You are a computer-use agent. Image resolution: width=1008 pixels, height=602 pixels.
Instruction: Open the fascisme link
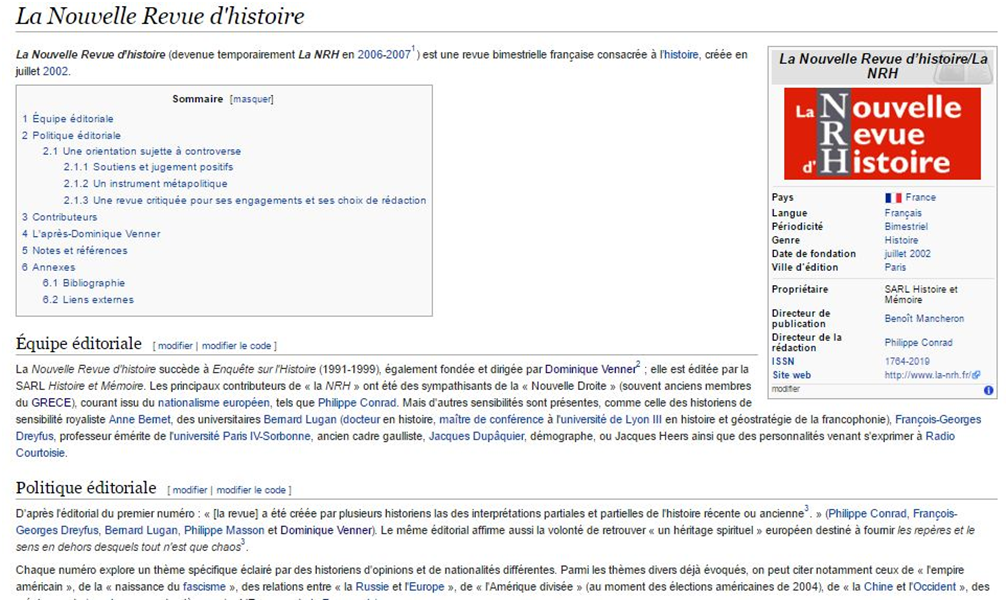(x=204, y=587)
